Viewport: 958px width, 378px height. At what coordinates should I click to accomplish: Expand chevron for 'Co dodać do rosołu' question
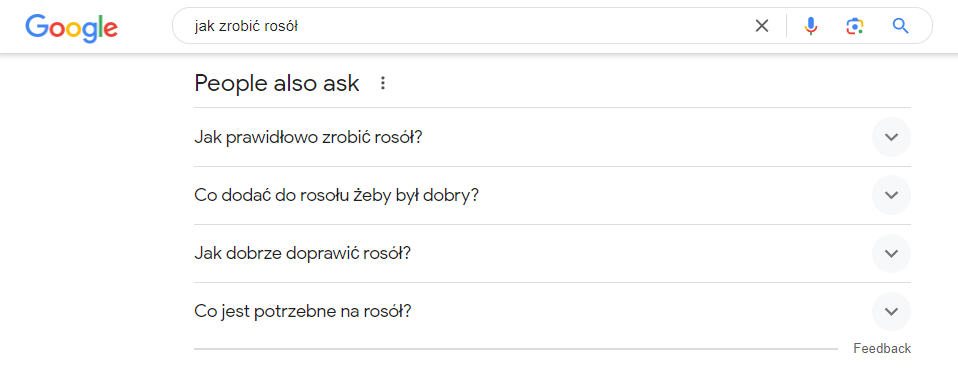(x=891, y=195)
